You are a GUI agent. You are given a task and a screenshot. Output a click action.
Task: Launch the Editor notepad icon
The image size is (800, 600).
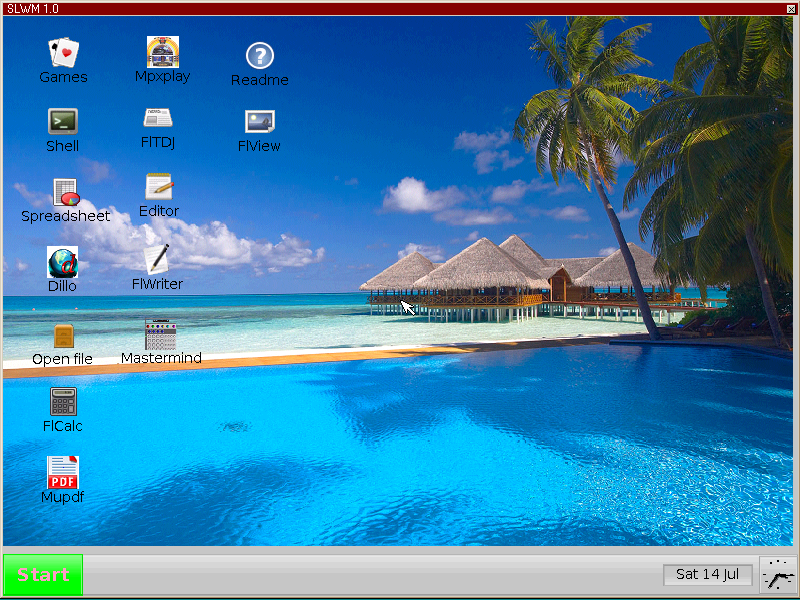coord(159,187)
